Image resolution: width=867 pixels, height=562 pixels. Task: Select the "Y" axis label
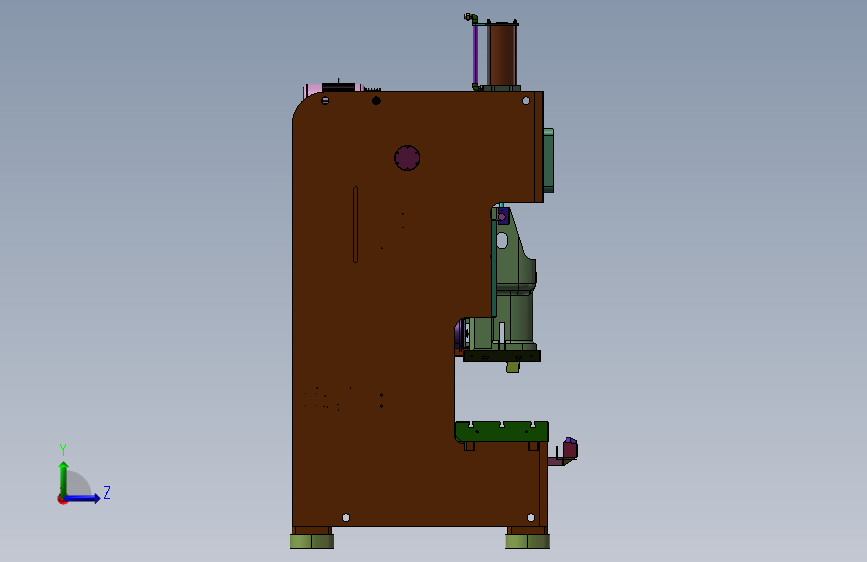tap(63, 449)
